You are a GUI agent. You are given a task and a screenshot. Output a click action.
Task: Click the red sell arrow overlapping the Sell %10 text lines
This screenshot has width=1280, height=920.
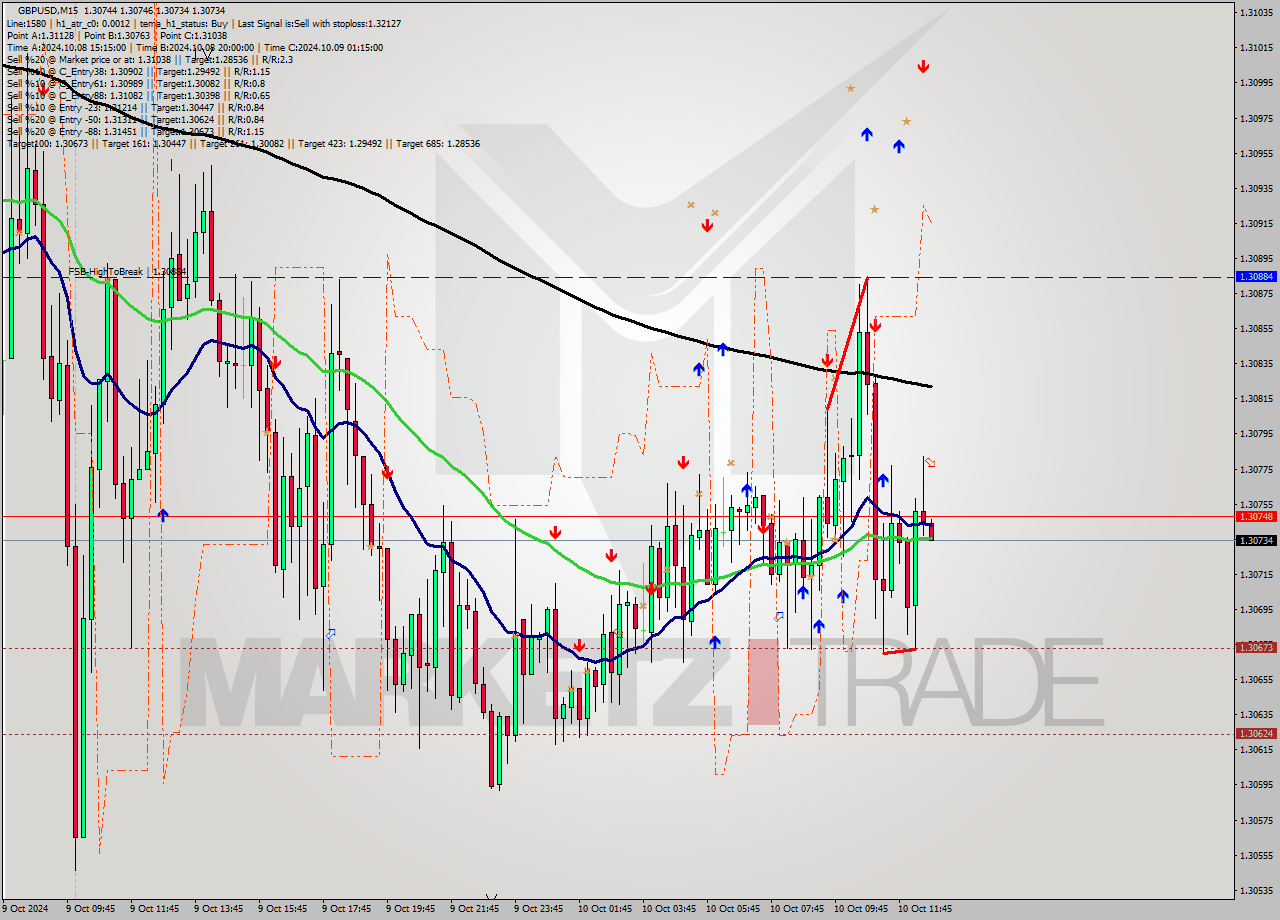(x=42, y=89)
